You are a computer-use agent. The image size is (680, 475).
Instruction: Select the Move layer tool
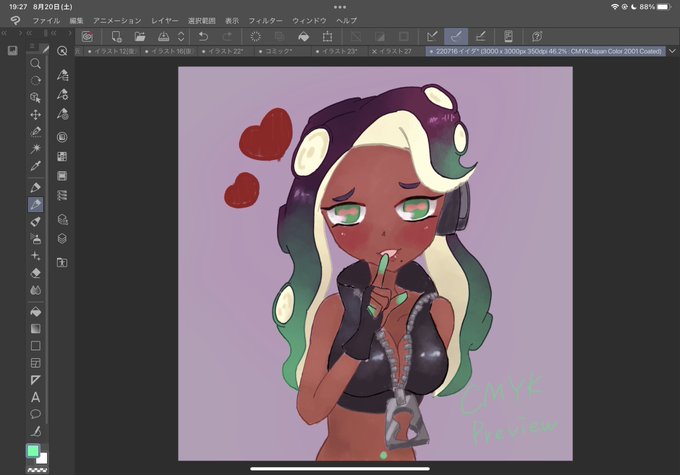[x=36, y=115]
